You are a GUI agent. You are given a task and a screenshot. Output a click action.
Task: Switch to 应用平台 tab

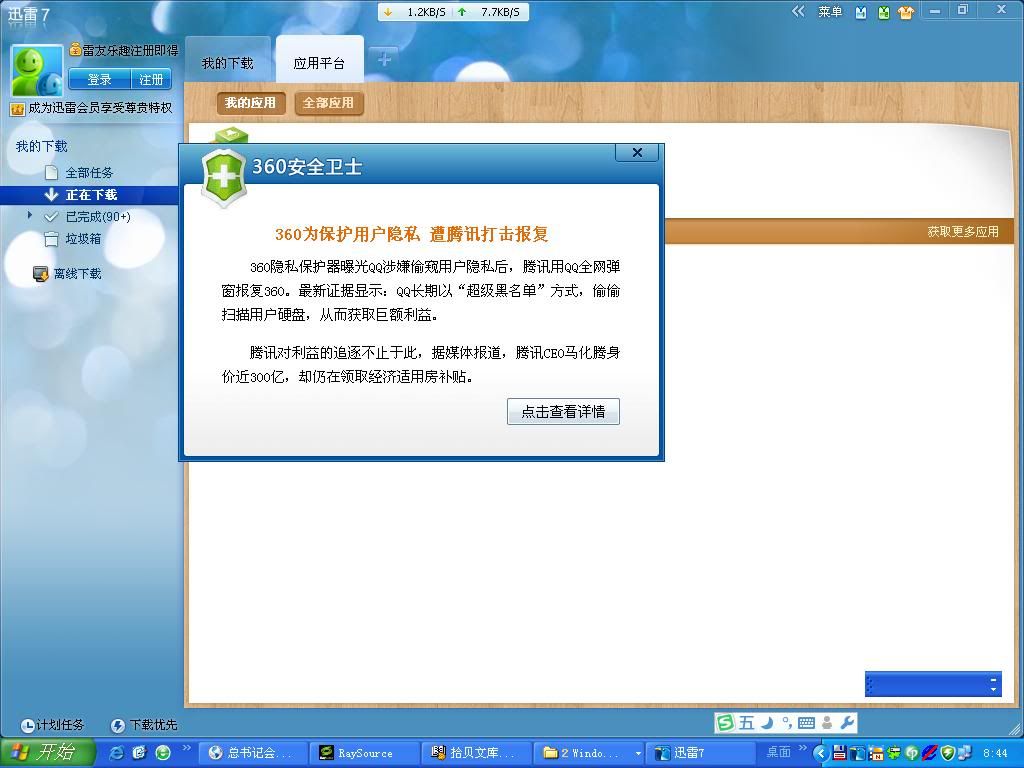[319, 63]
